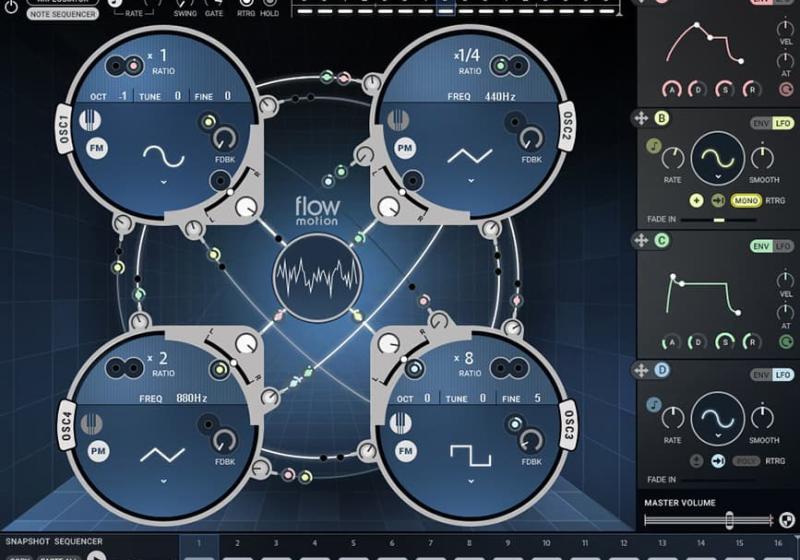The image size is (800, 560).
Task: Switch modulator B to ENV mode
Action: (761, 123)
